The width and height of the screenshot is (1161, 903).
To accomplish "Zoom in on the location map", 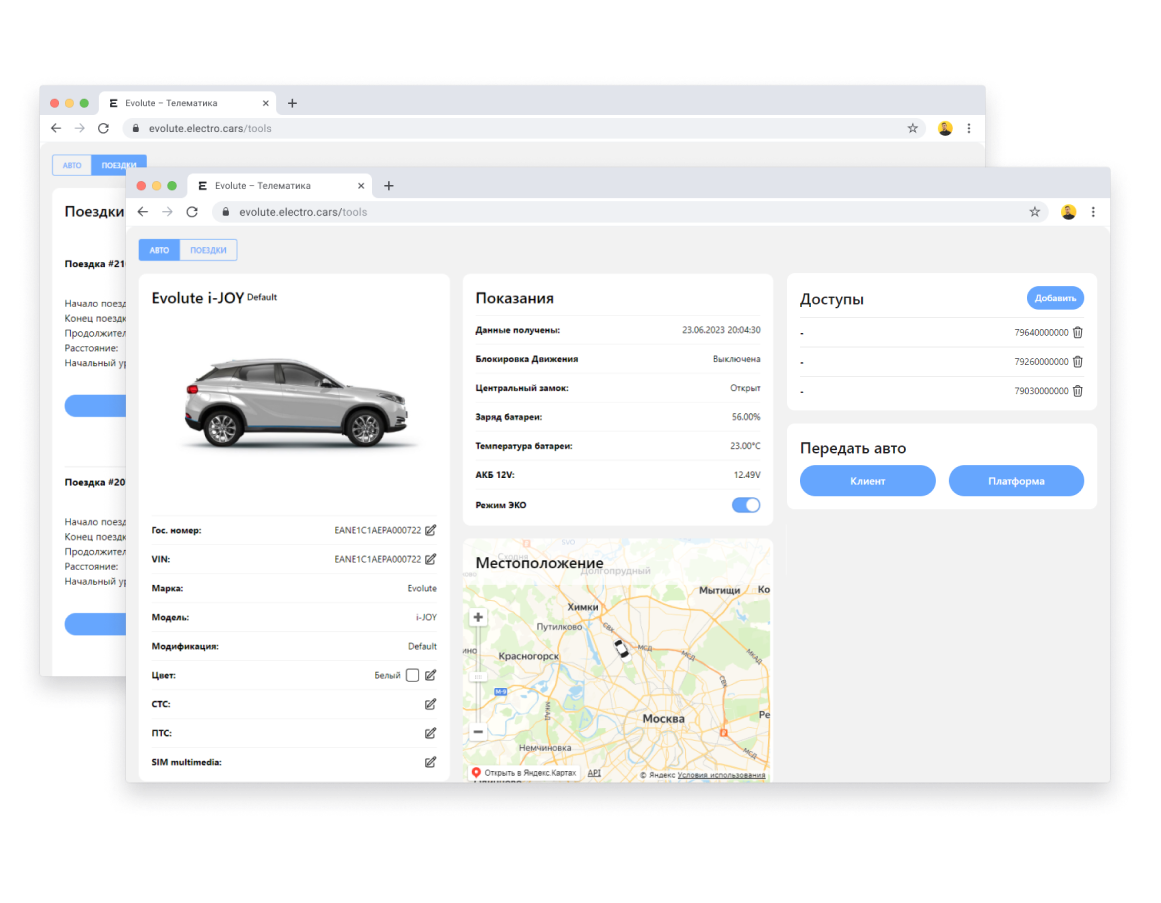I will pyautogui.click(x=478, y=617).
